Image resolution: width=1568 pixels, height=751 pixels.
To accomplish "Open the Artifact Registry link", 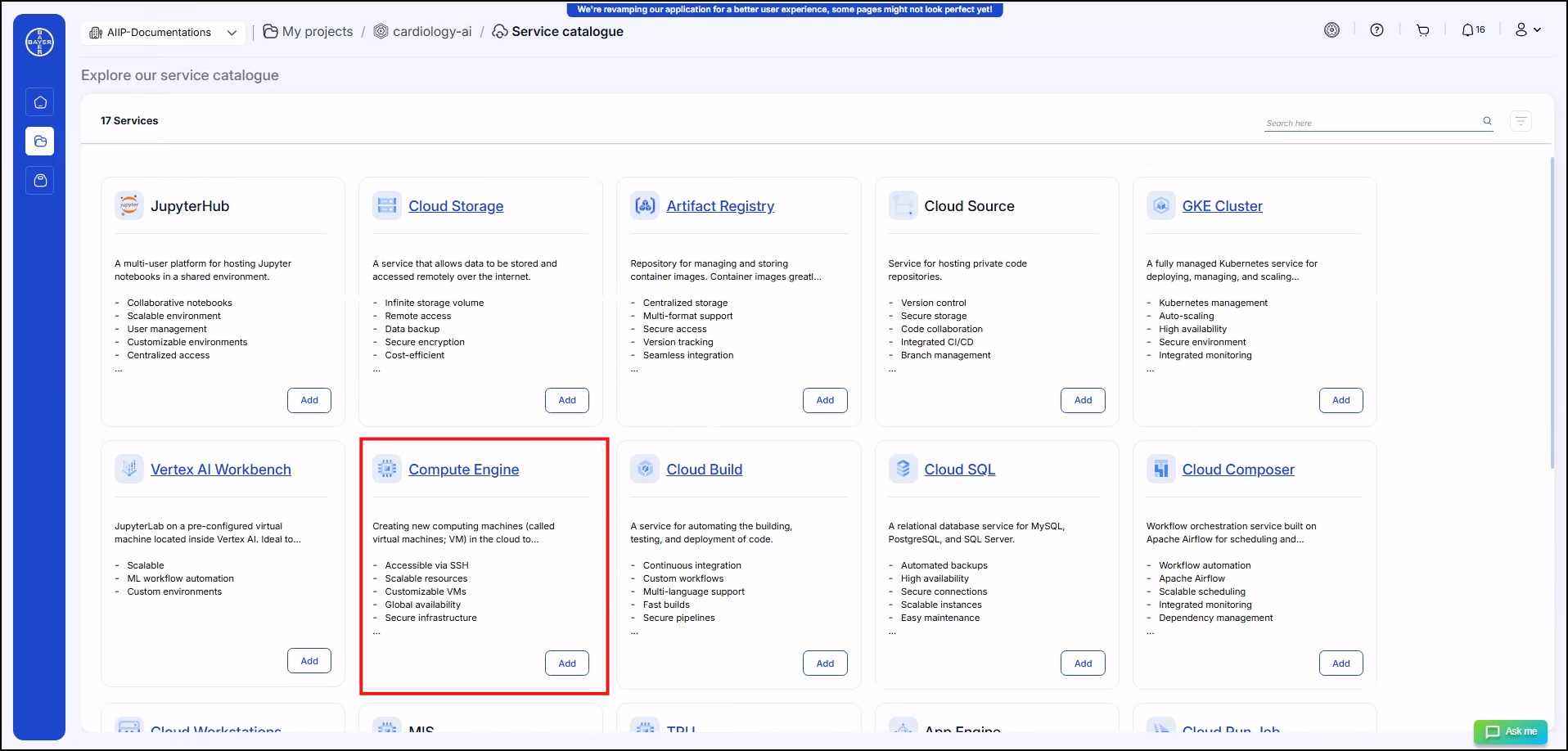I will [720, 206].
